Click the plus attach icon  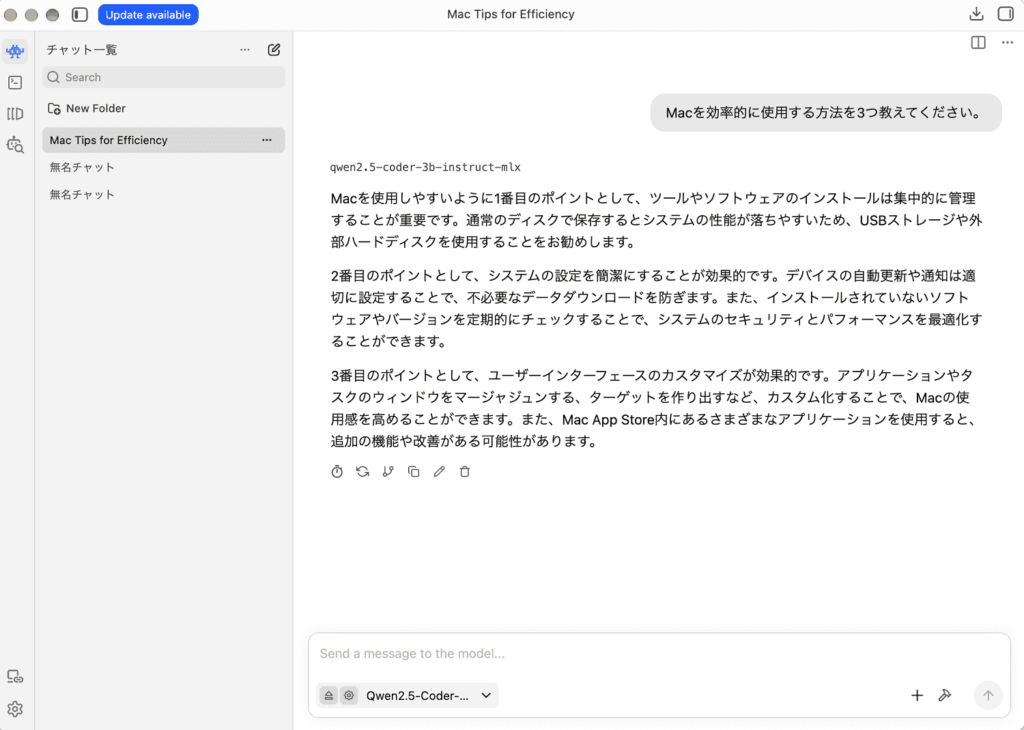(x=917, y=695)
